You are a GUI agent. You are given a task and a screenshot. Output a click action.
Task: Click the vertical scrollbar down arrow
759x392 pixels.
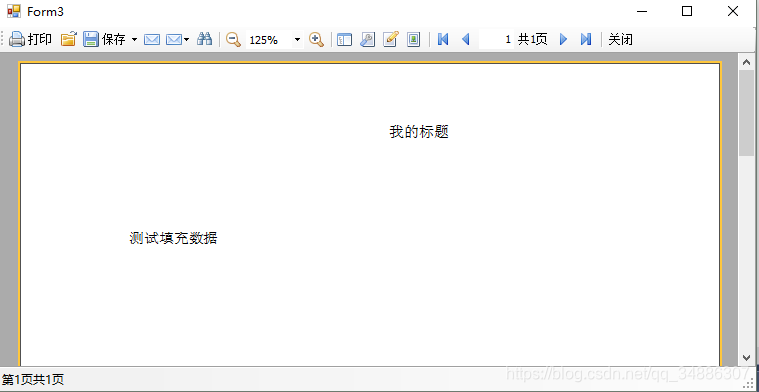click(x=746, y=358)
